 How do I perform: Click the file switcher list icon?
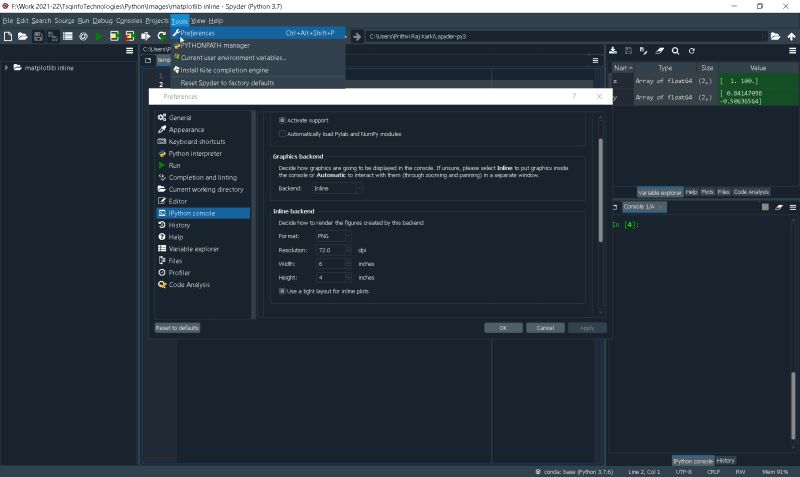pyautogui.click(x=68, y=36)
